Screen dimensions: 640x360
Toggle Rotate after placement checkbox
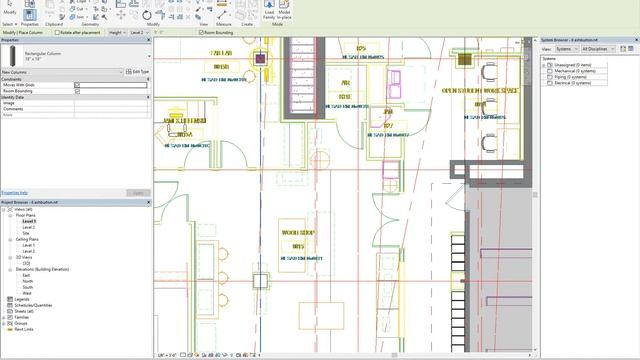(57, 33)
